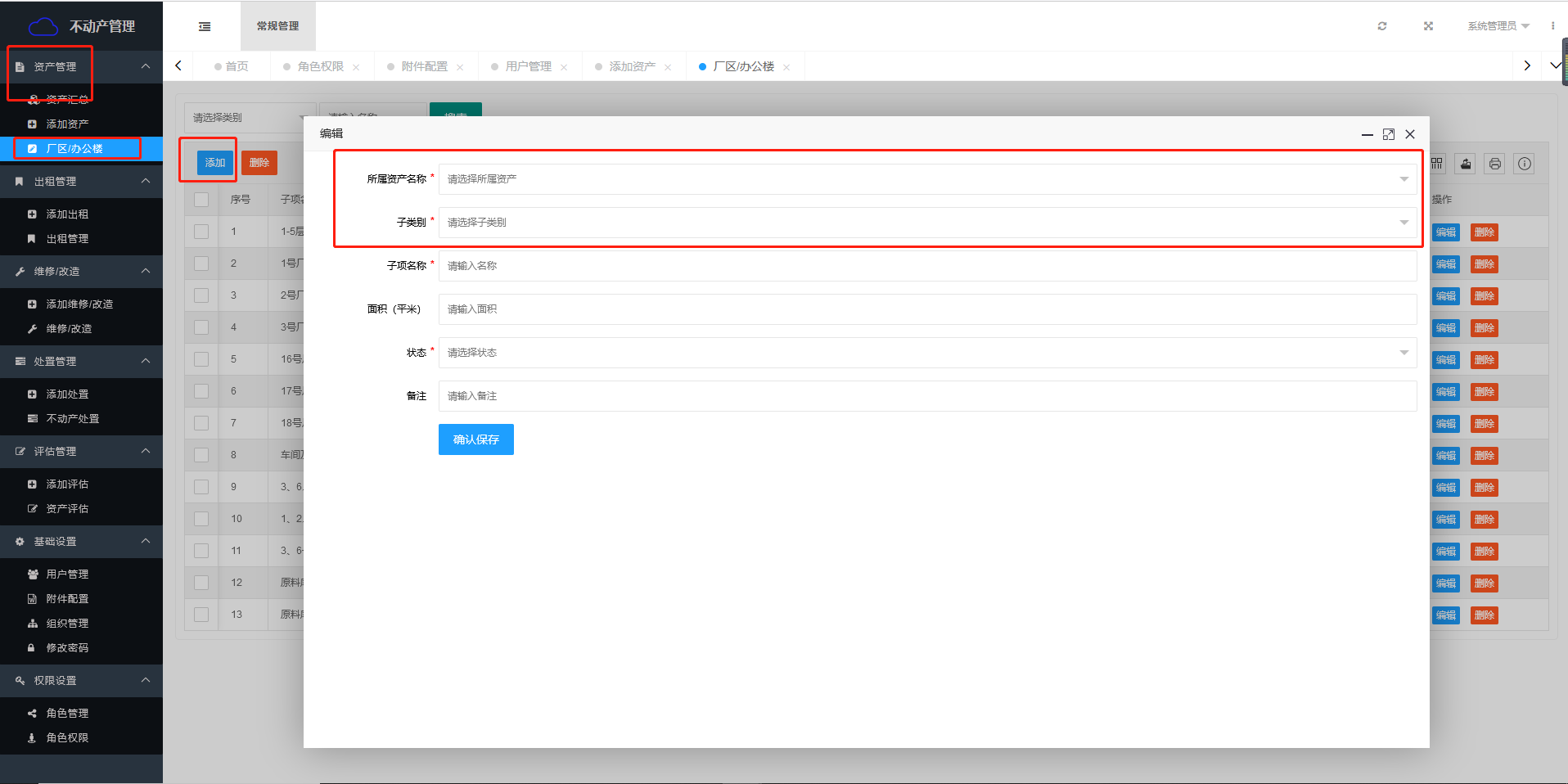Switch to the 用户管理 tab
1568x784 pixels.
[528, 66]
